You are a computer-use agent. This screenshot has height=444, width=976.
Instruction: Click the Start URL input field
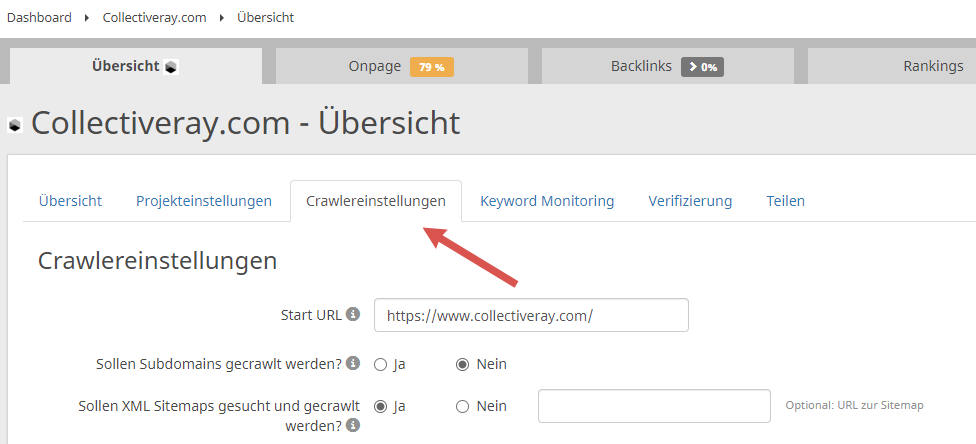tap(531, 315)
